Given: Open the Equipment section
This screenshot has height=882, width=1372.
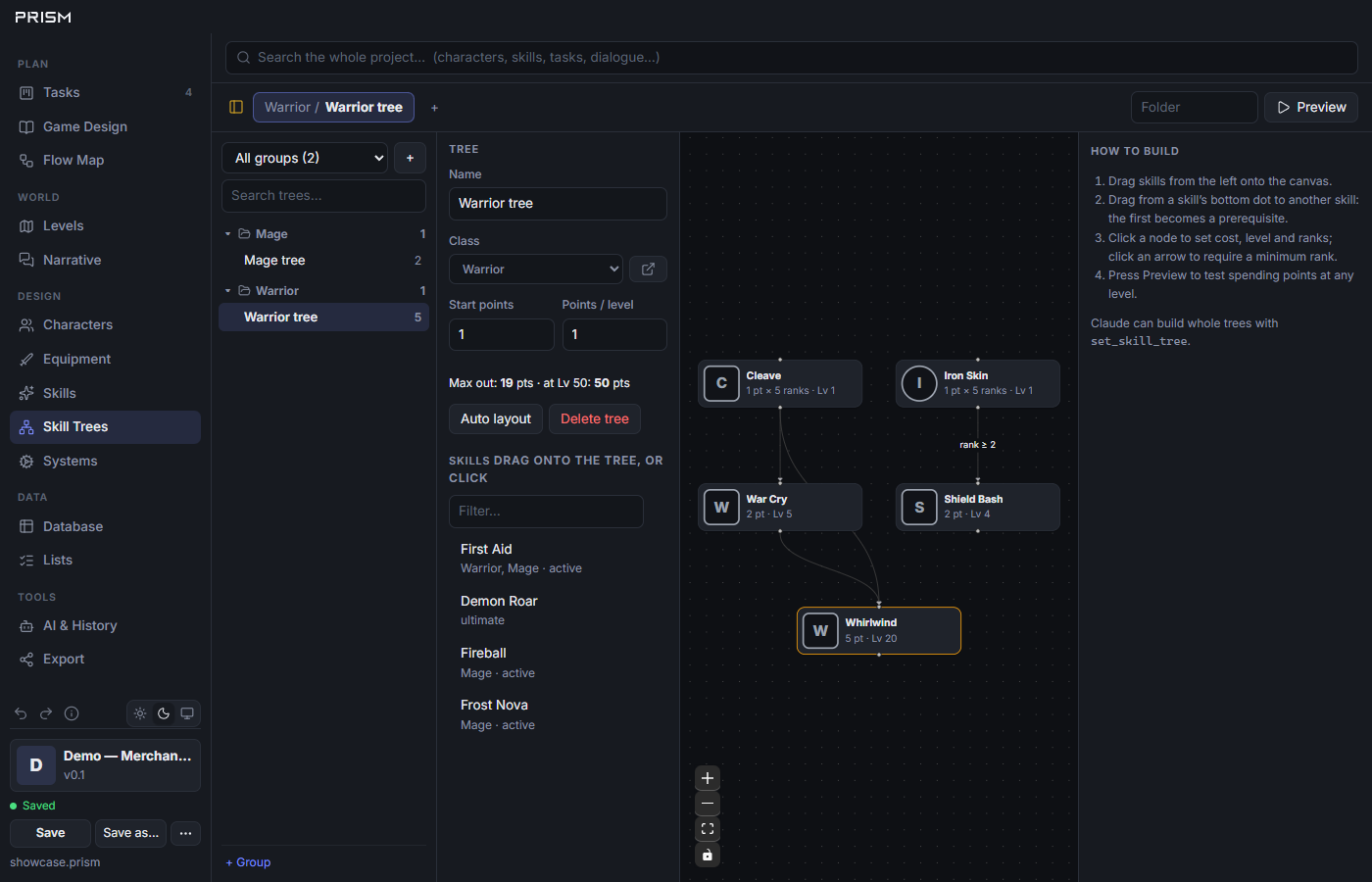Looking at the screenshot, I should [105, 359].
